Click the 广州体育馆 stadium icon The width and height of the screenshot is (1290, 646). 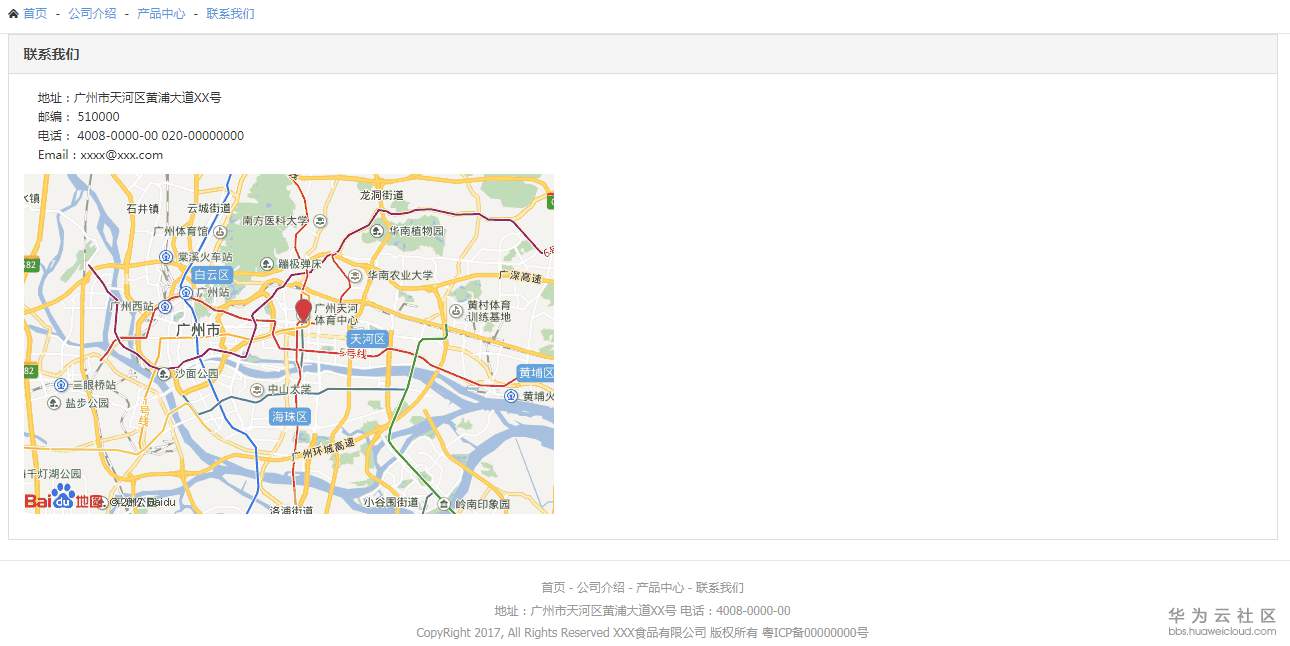click(x=218, y=232)
